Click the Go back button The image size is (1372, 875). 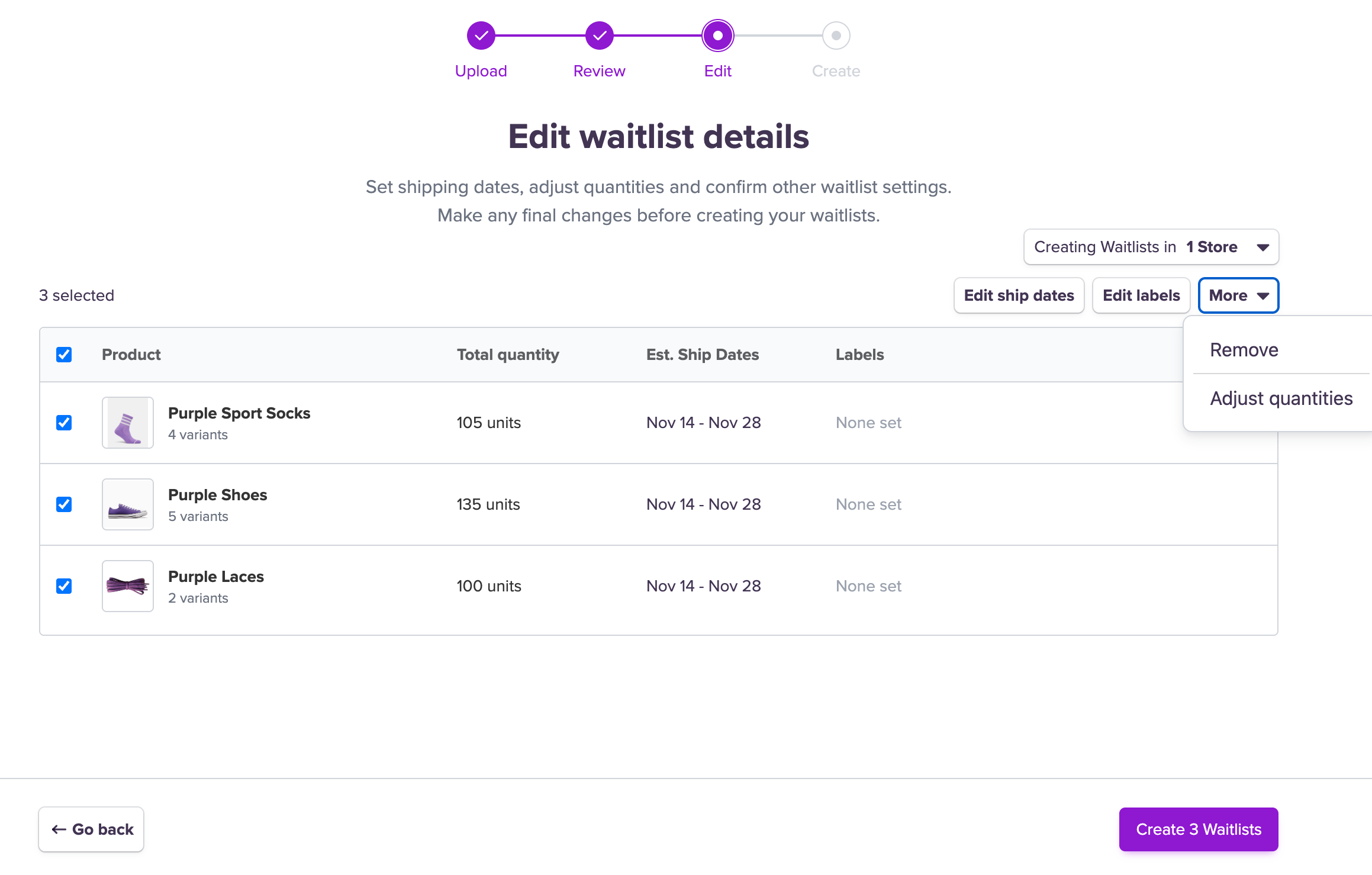click(91, 829)
